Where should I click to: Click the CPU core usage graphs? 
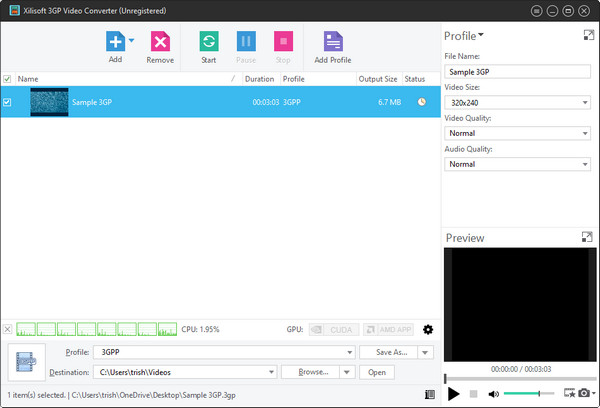point(96,329)
